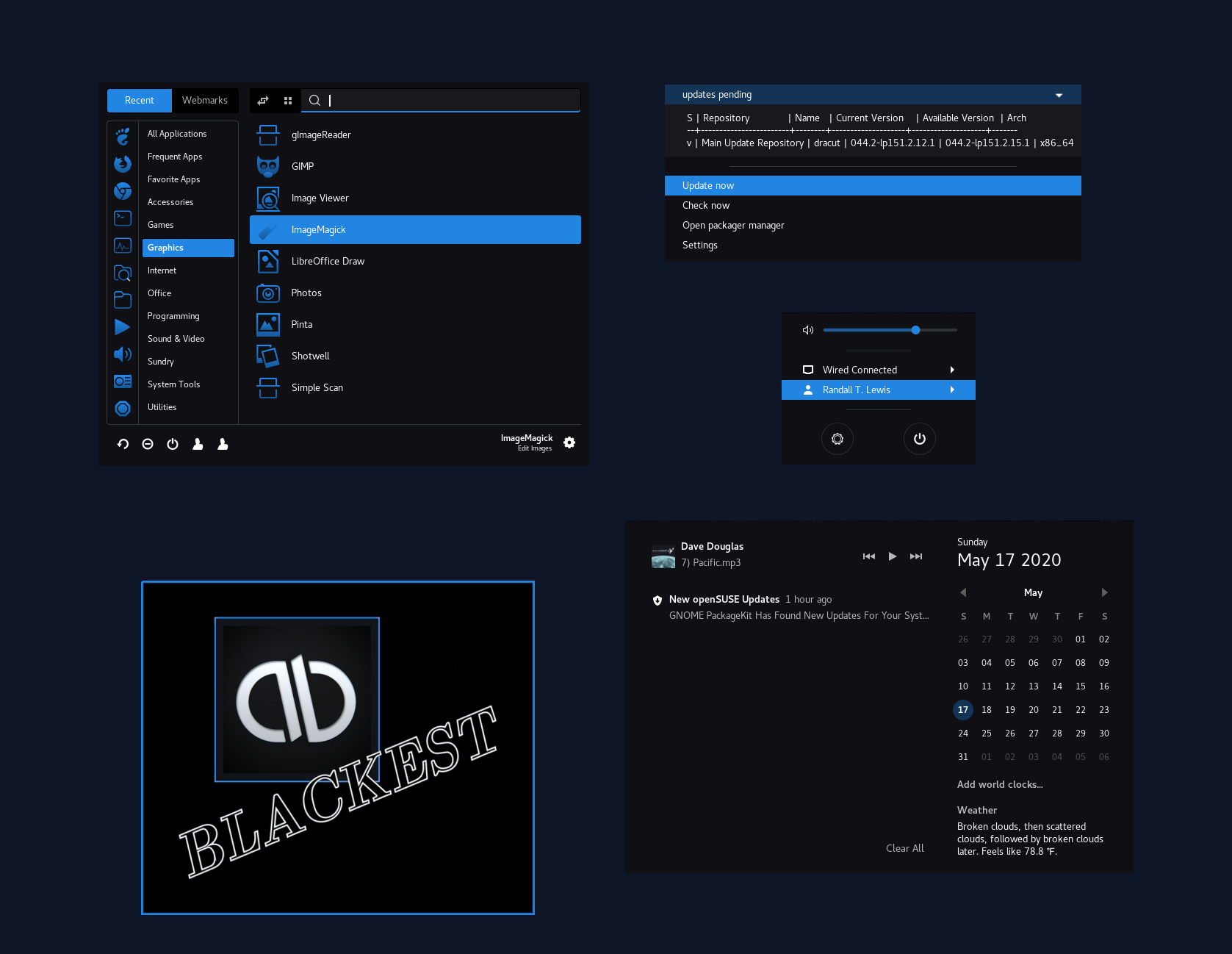The width and height of the screenshot is (1232, 954).
Task: Go to previous month in calendar
Action: (x=963, y=592)
